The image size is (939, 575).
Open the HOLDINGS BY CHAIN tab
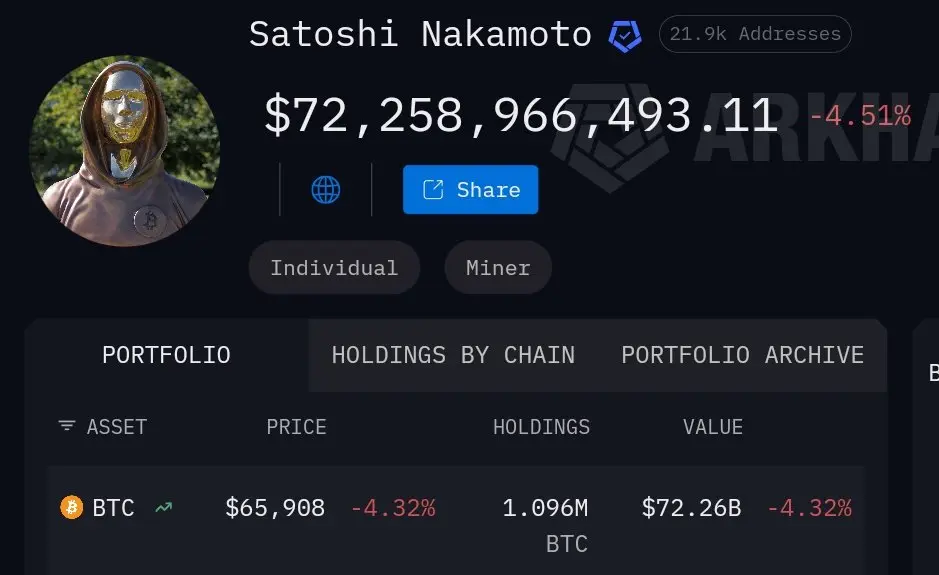coord(453,355)
